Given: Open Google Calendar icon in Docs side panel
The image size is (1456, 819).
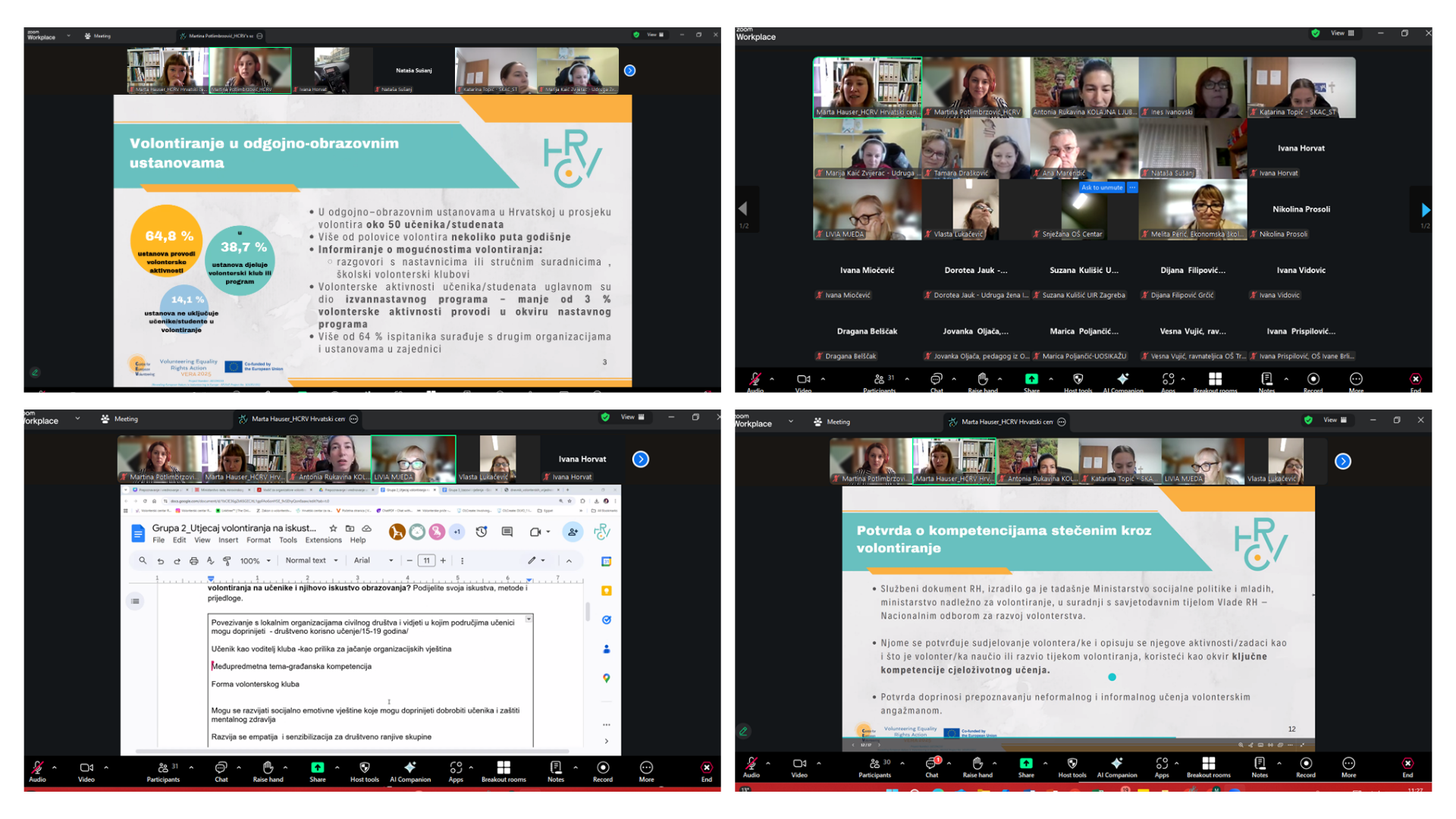Looking at the screenshot, I should pos(607,561).
